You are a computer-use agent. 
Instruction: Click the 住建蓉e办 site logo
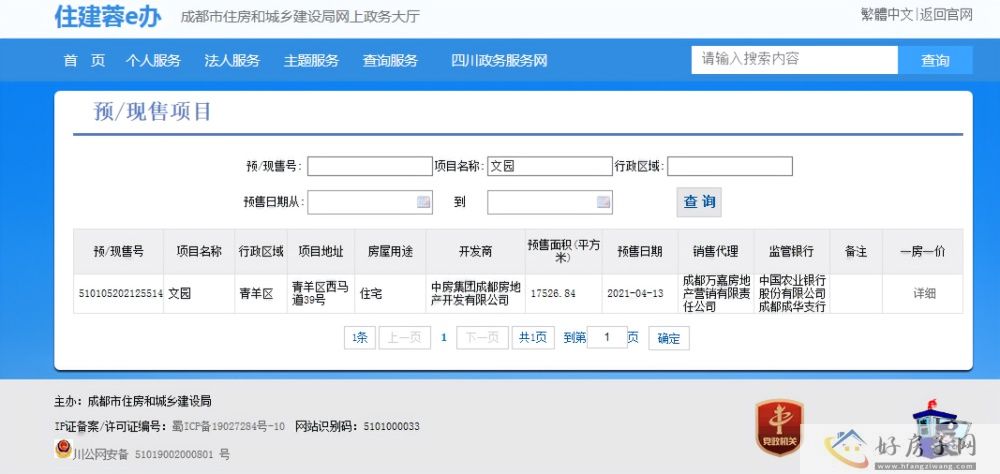point(107,16)
